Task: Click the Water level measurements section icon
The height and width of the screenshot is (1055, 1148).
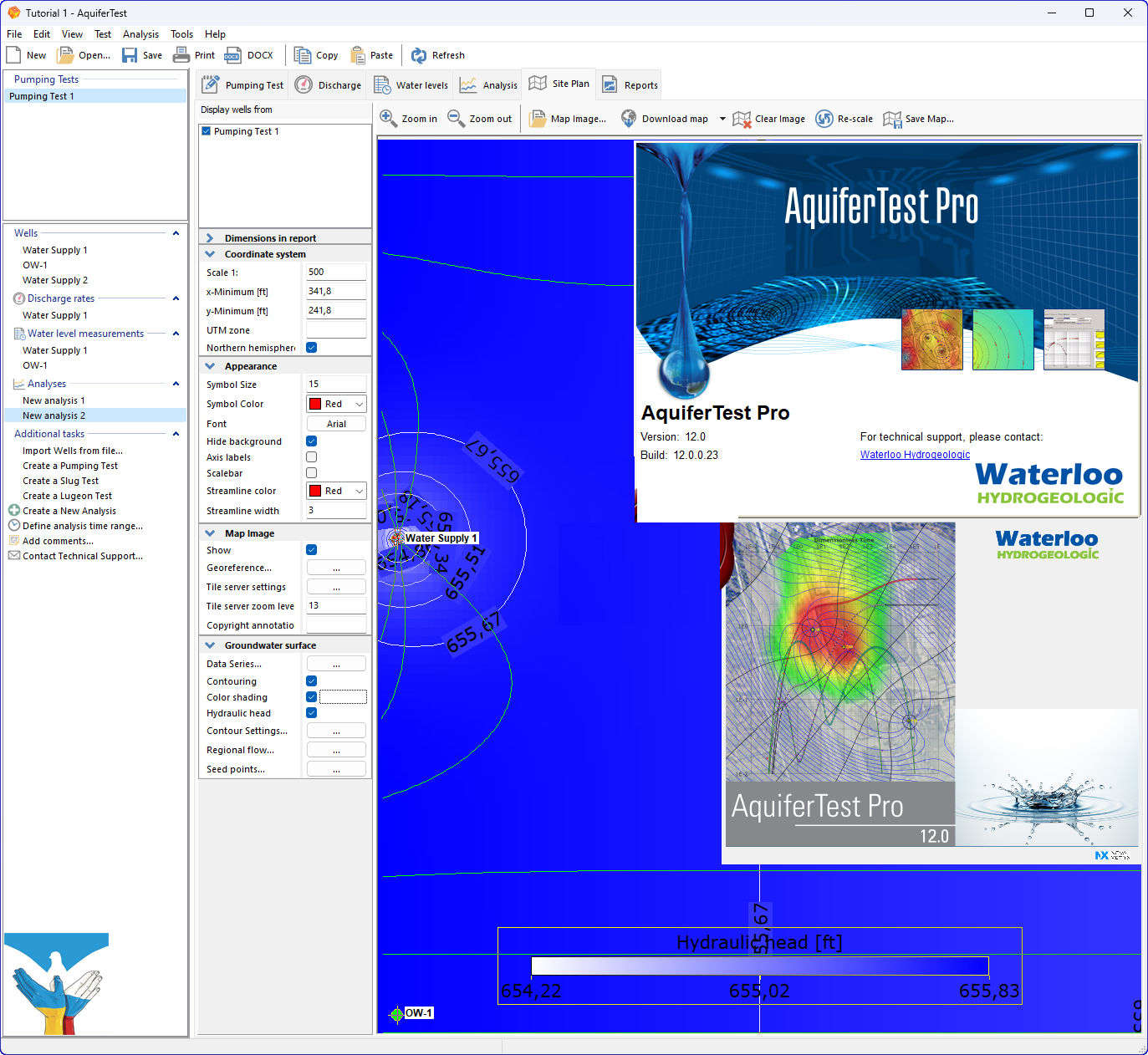Action: pyautogui.click(x=20, y=334)
